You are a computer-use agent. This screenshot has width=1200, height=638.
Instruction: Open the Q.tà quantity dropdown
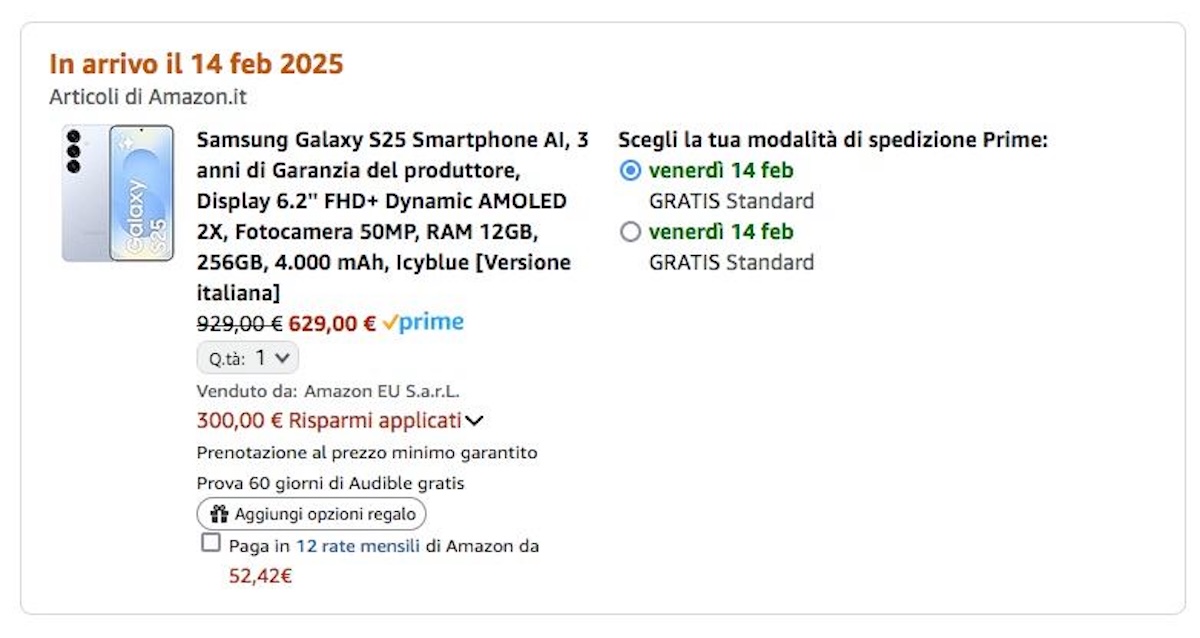coord(247,357)
